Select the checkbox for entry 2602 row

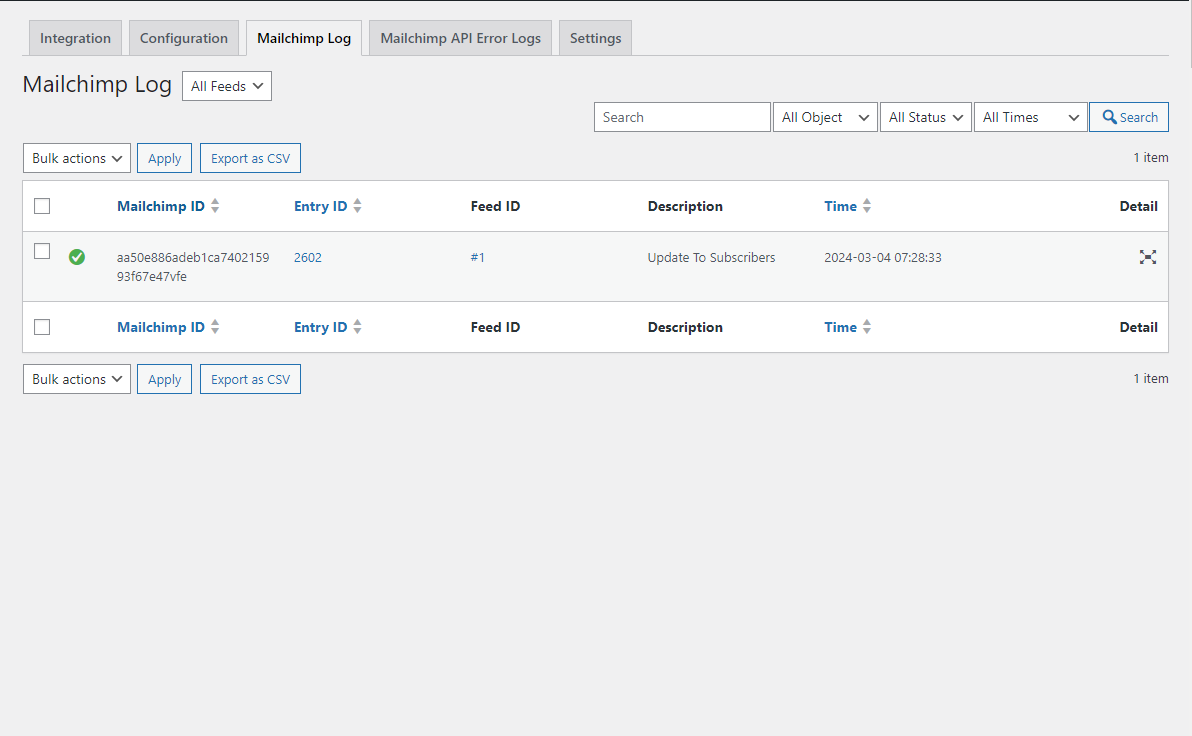click(x=43, y=251)
